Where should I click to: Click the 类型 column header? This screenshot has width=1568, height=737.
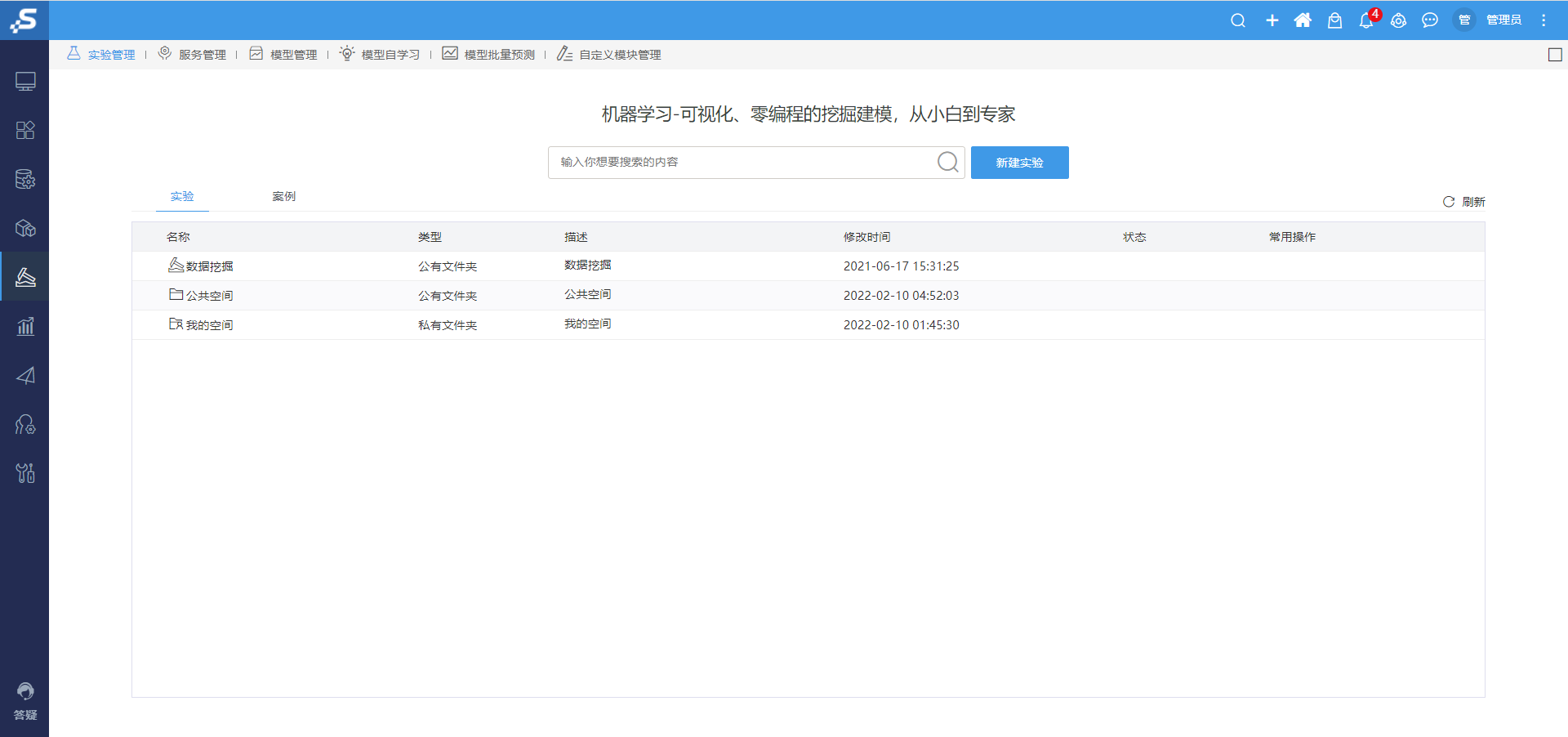tap(430, 237)
